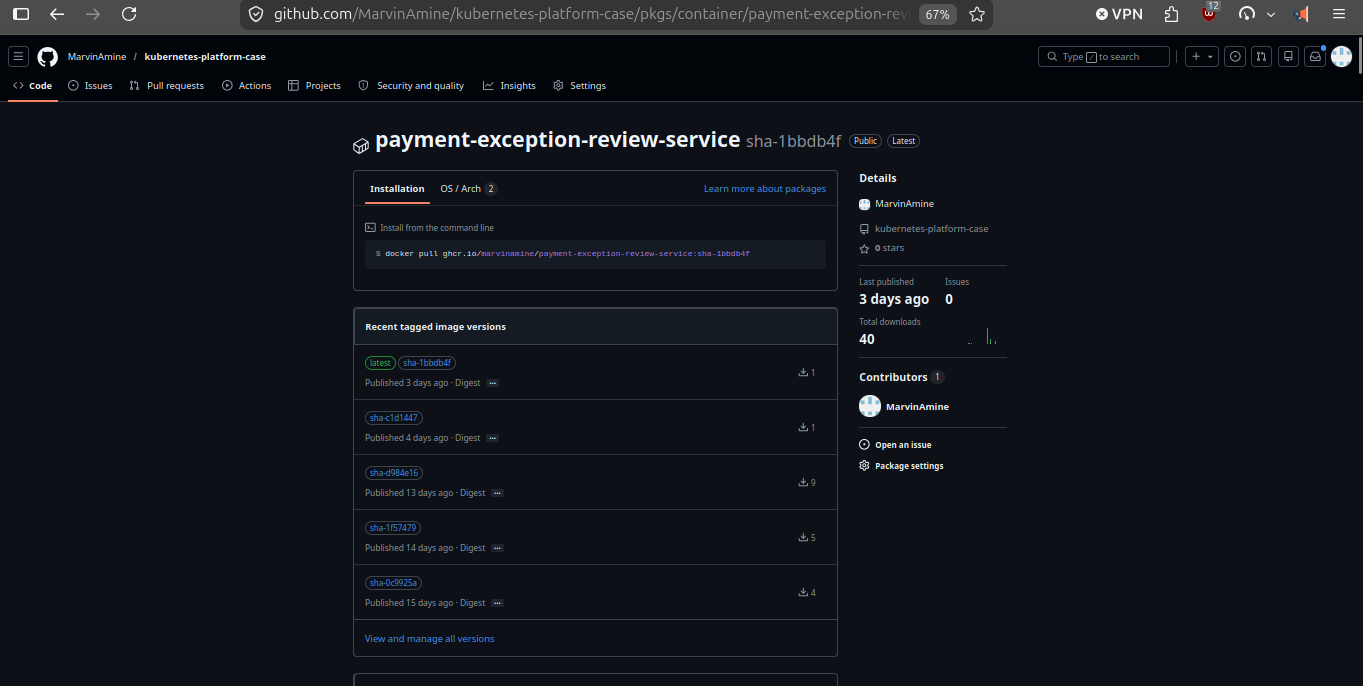Expand Digest ellipsis for sha-1bbdb4f version
Viewport: 1363px width, 686px height.
coord(492,383)
